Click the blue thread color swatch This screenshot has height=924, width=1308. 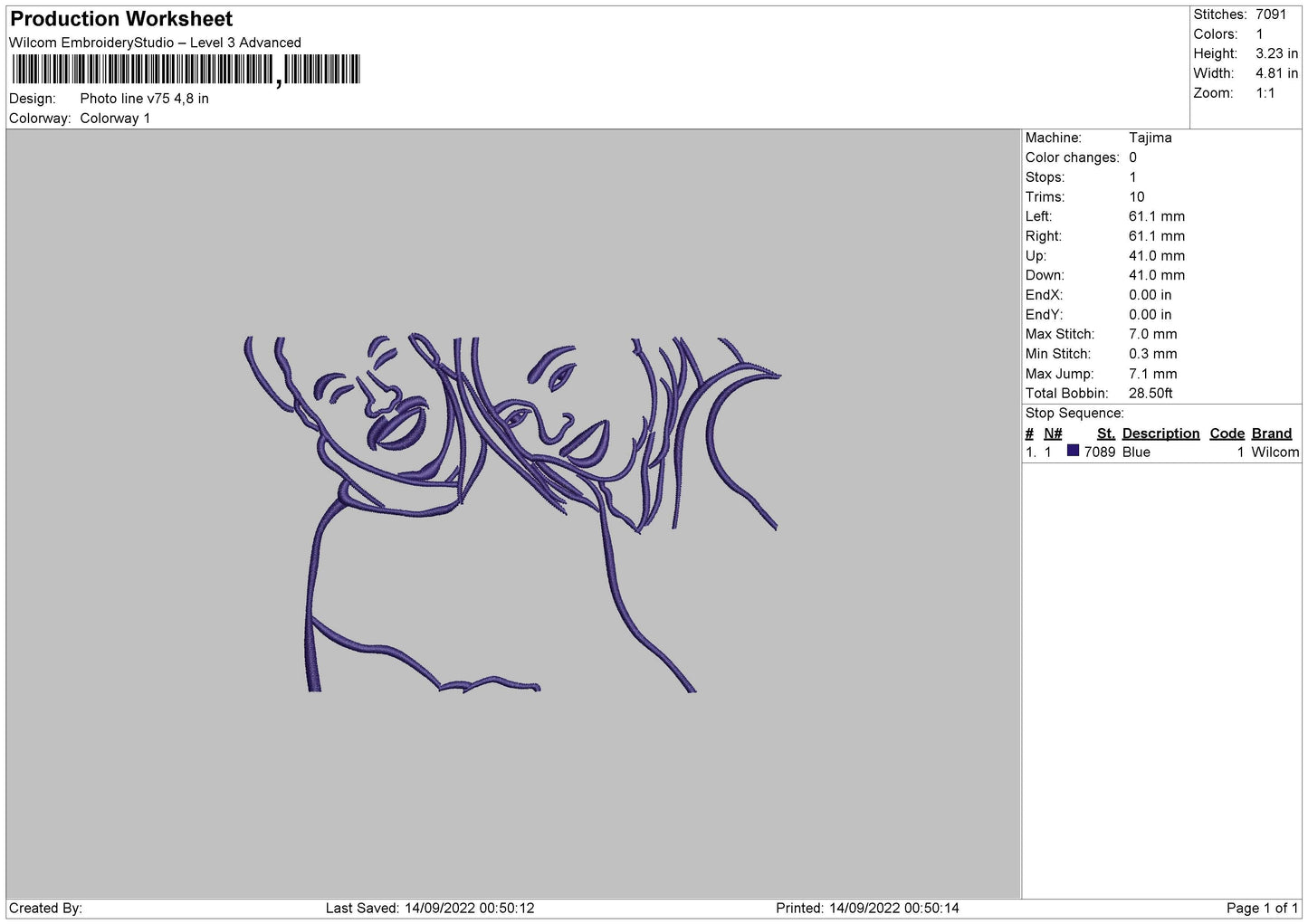[1073, 451]
